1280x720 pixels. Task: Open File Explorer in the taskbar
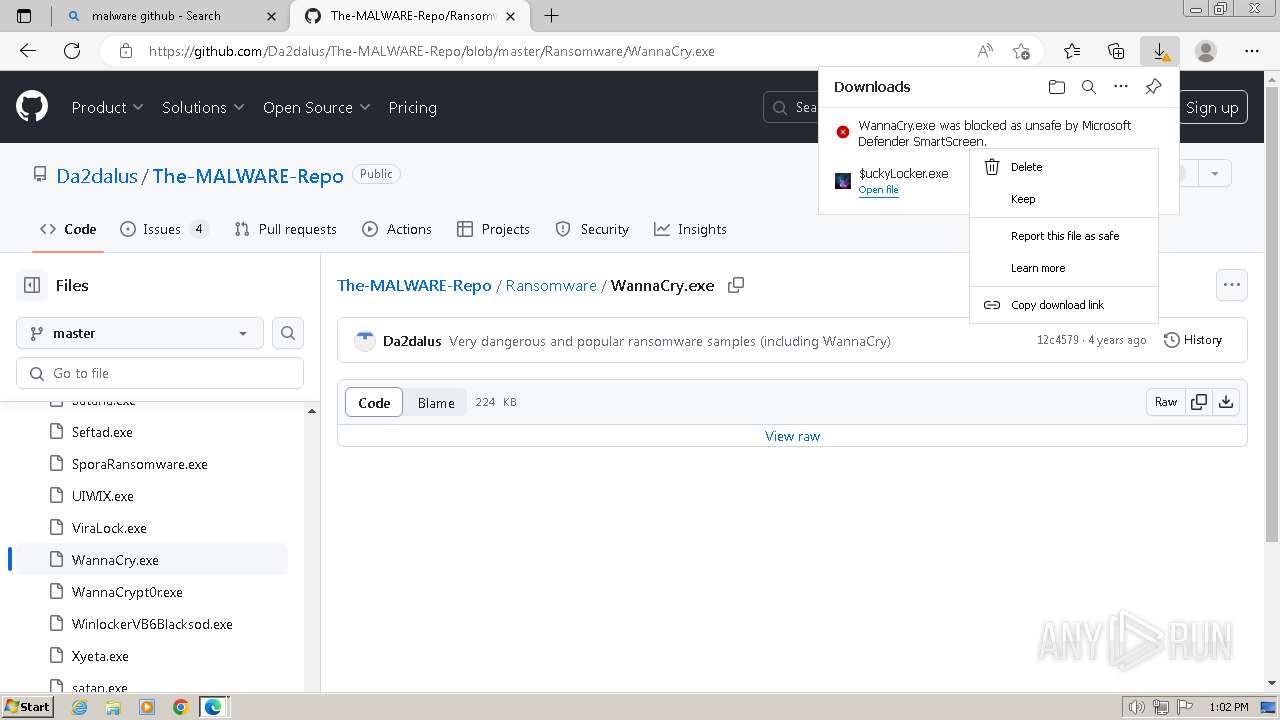click(x=113, y=707)
